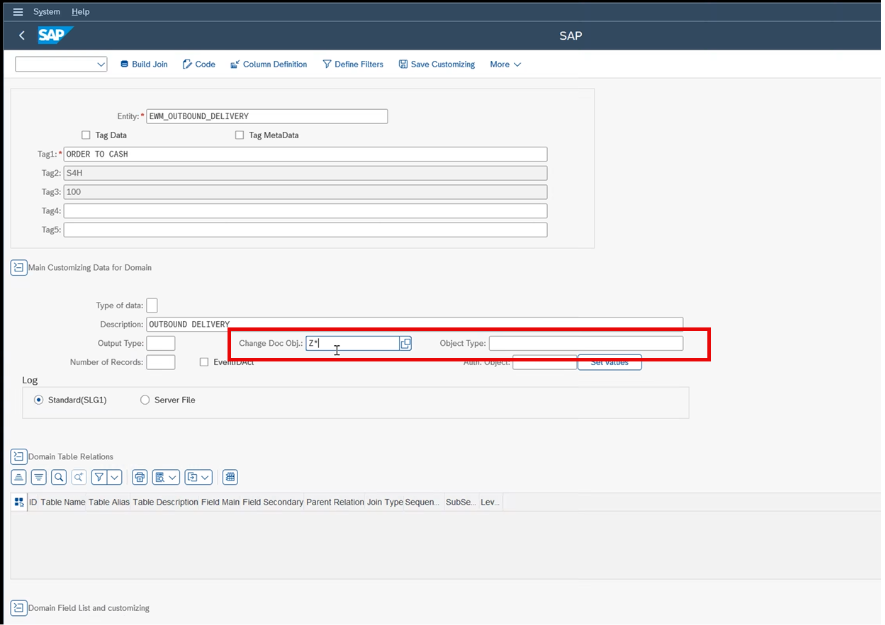The width and height of the screenshot is (885, 625).
Task: Click the table layout grid icon
Action: point(230,477)
